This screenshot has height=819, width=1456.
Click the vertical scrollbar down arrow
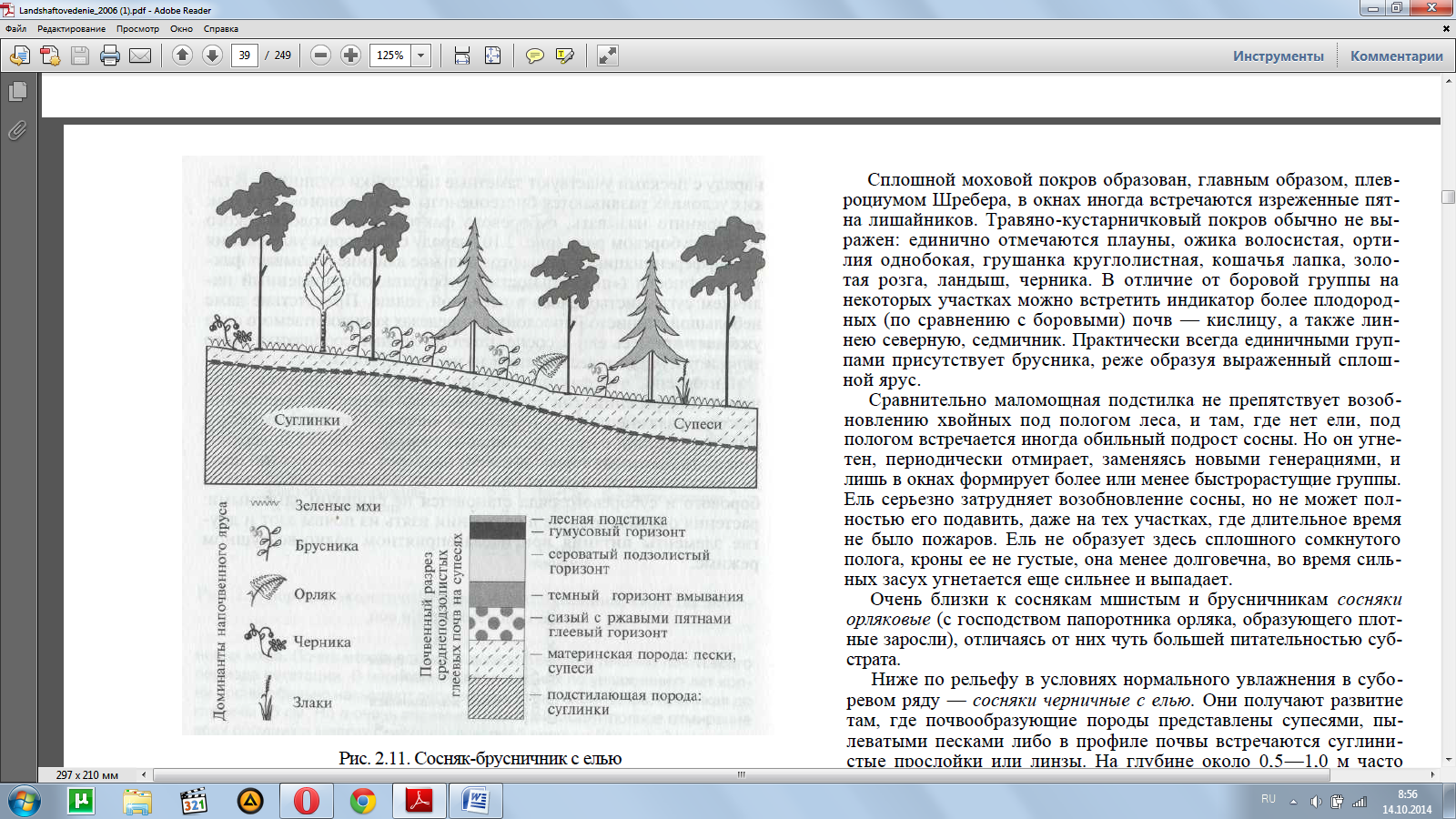click(1448, 760)
